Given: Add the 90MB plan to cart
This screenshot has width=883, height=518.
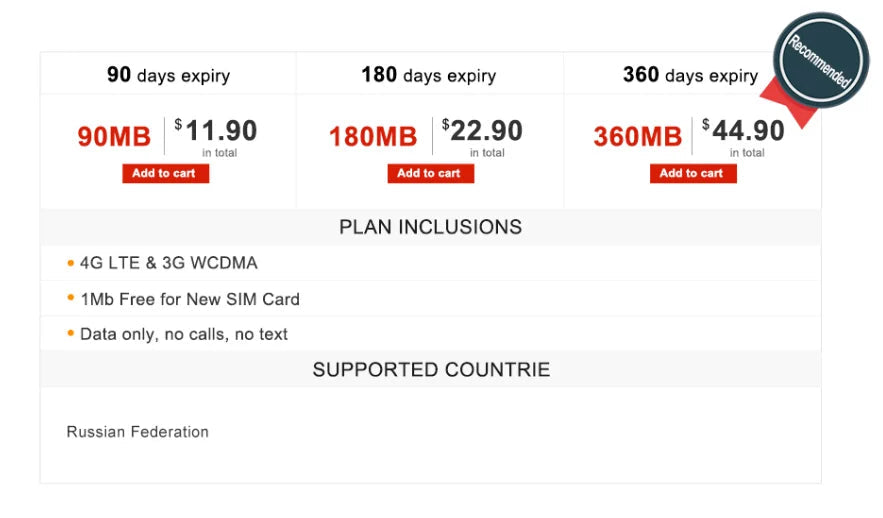Looking at the screenshot, I should [165, 173].
